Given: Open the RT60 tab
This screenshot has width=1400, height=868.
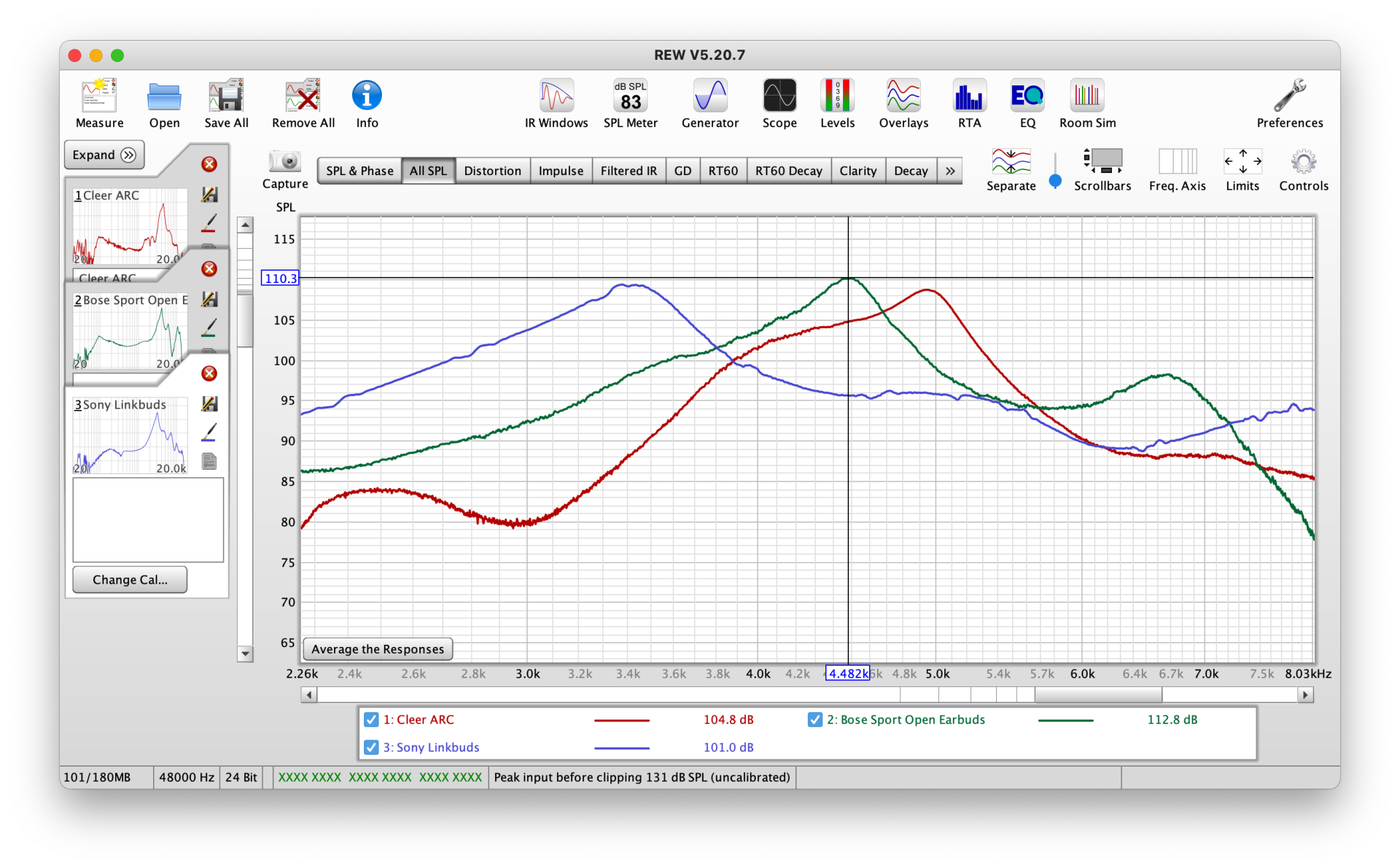Looking at the screenshot, I should coord(723,171).
